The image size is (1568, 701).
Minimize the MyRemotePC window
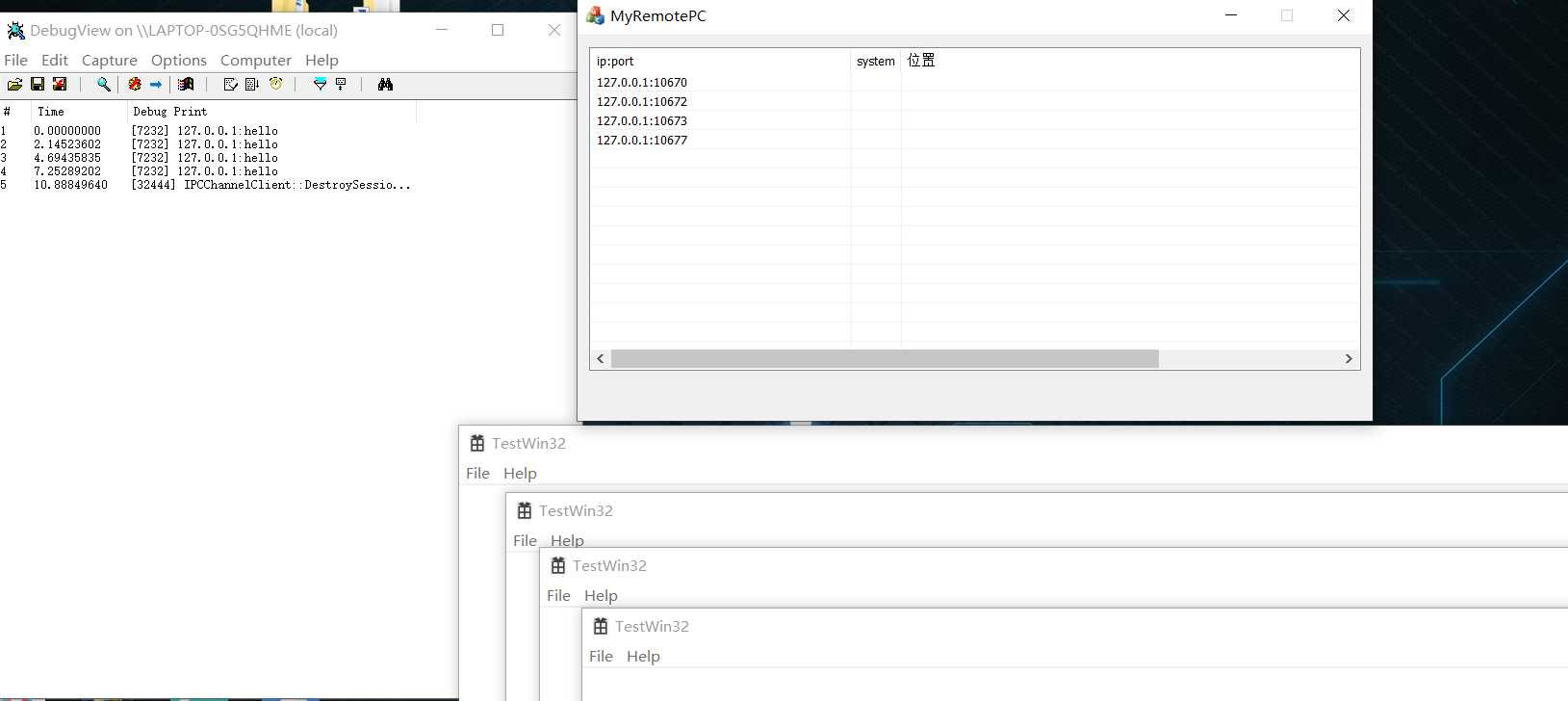pyautogui.click(x=1231, y=15)
